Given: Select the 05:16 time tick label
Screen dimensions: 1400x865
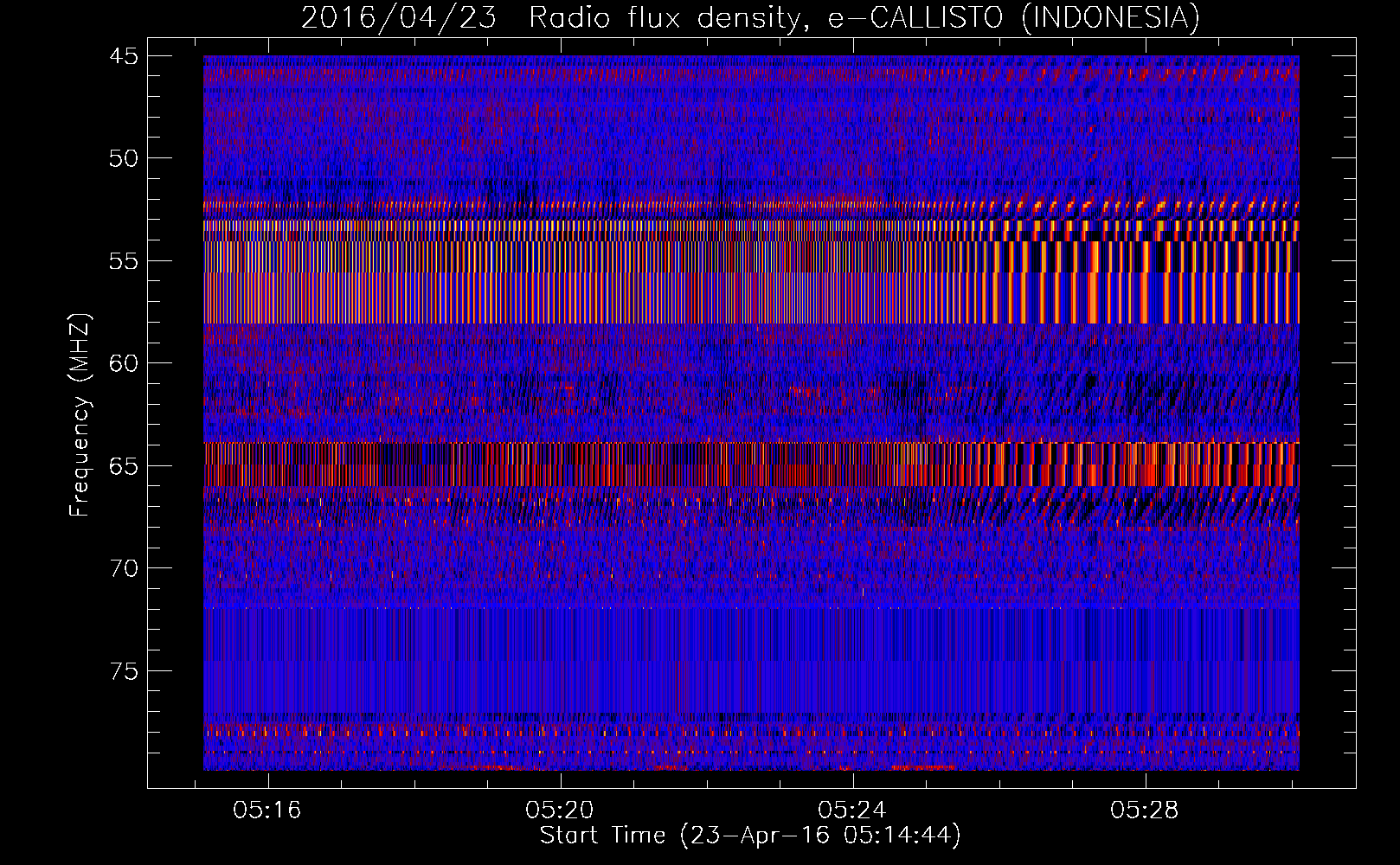Looking at the screenshot, I should pyautogui.click(x=267, y=811).
